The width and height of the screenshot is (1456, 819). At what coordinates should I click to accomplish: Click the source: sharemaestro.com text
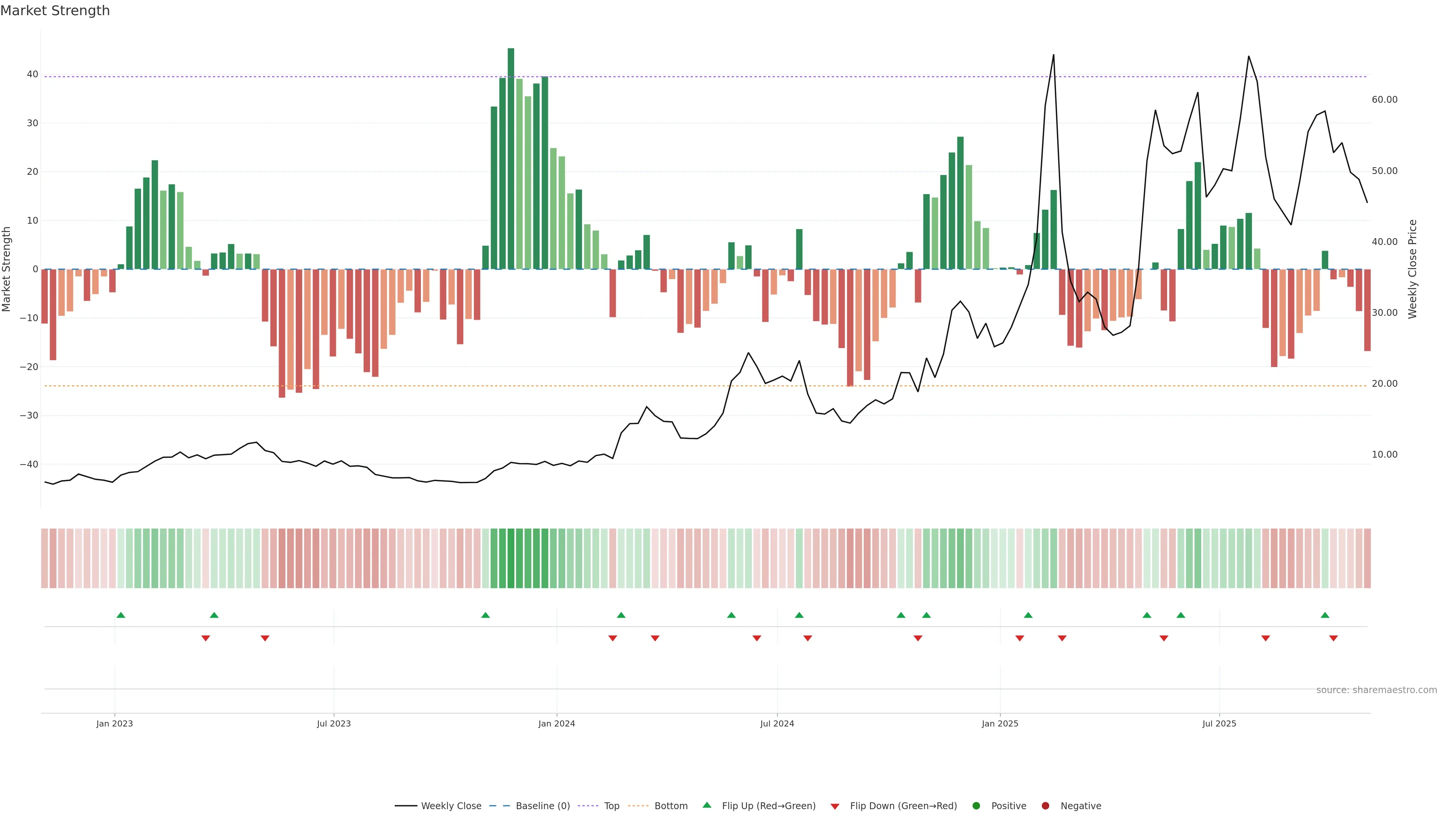1376,690
